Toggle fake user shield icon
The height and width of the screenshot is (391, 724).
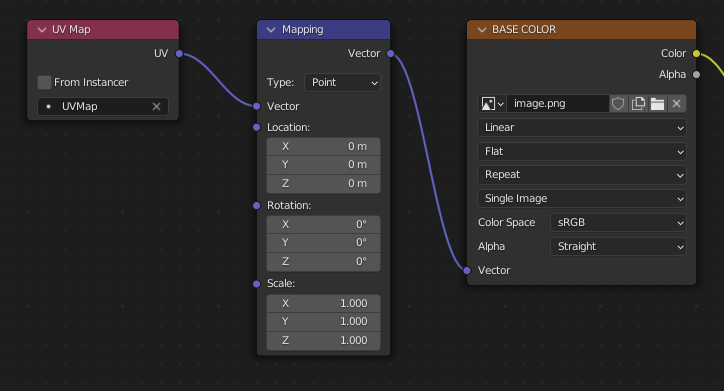pyautogui.click(x=618, y=104)
